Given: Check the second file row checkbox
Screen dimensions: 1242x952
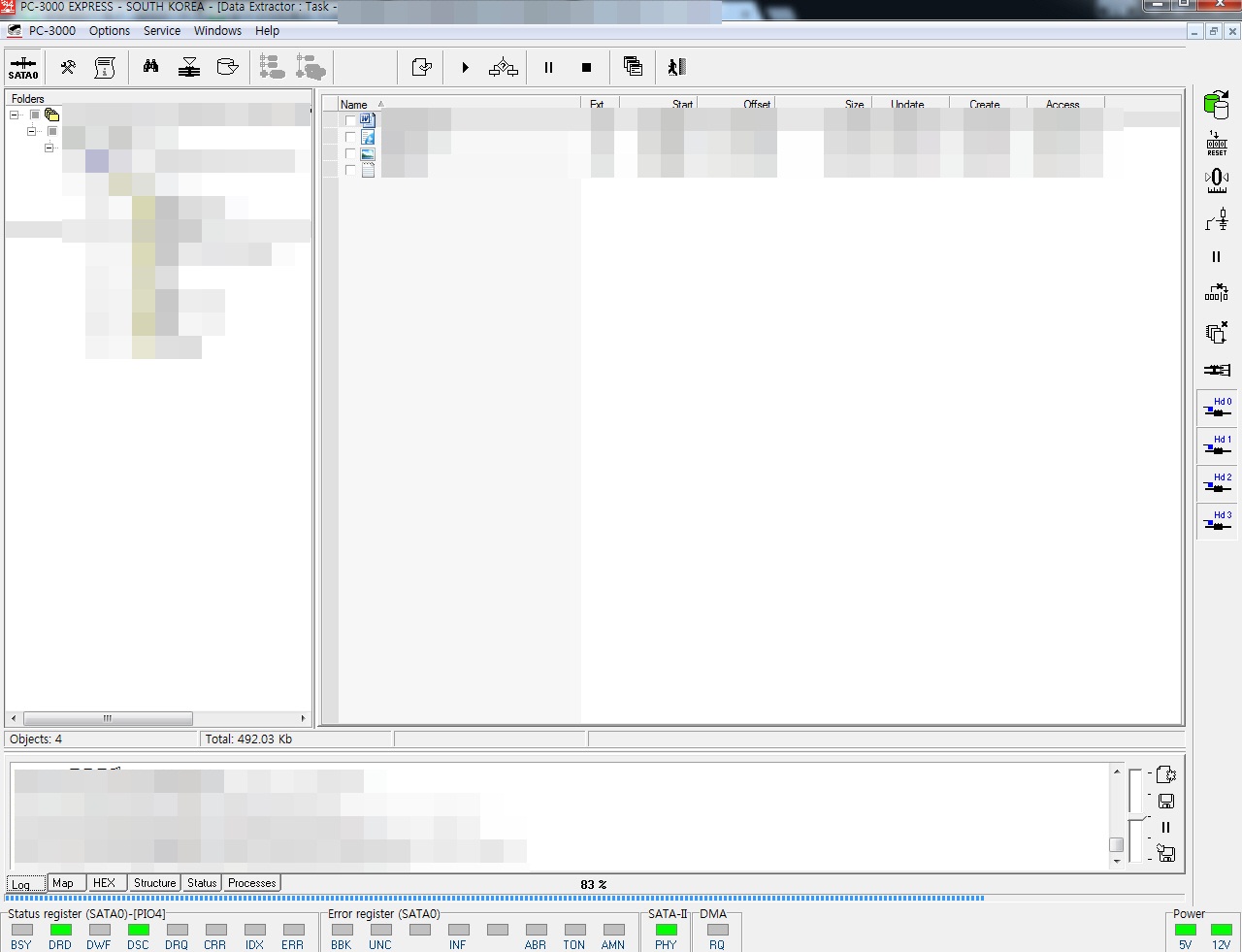Looking at the screenshot, I should pyautogui.click(x=350, y=137).
